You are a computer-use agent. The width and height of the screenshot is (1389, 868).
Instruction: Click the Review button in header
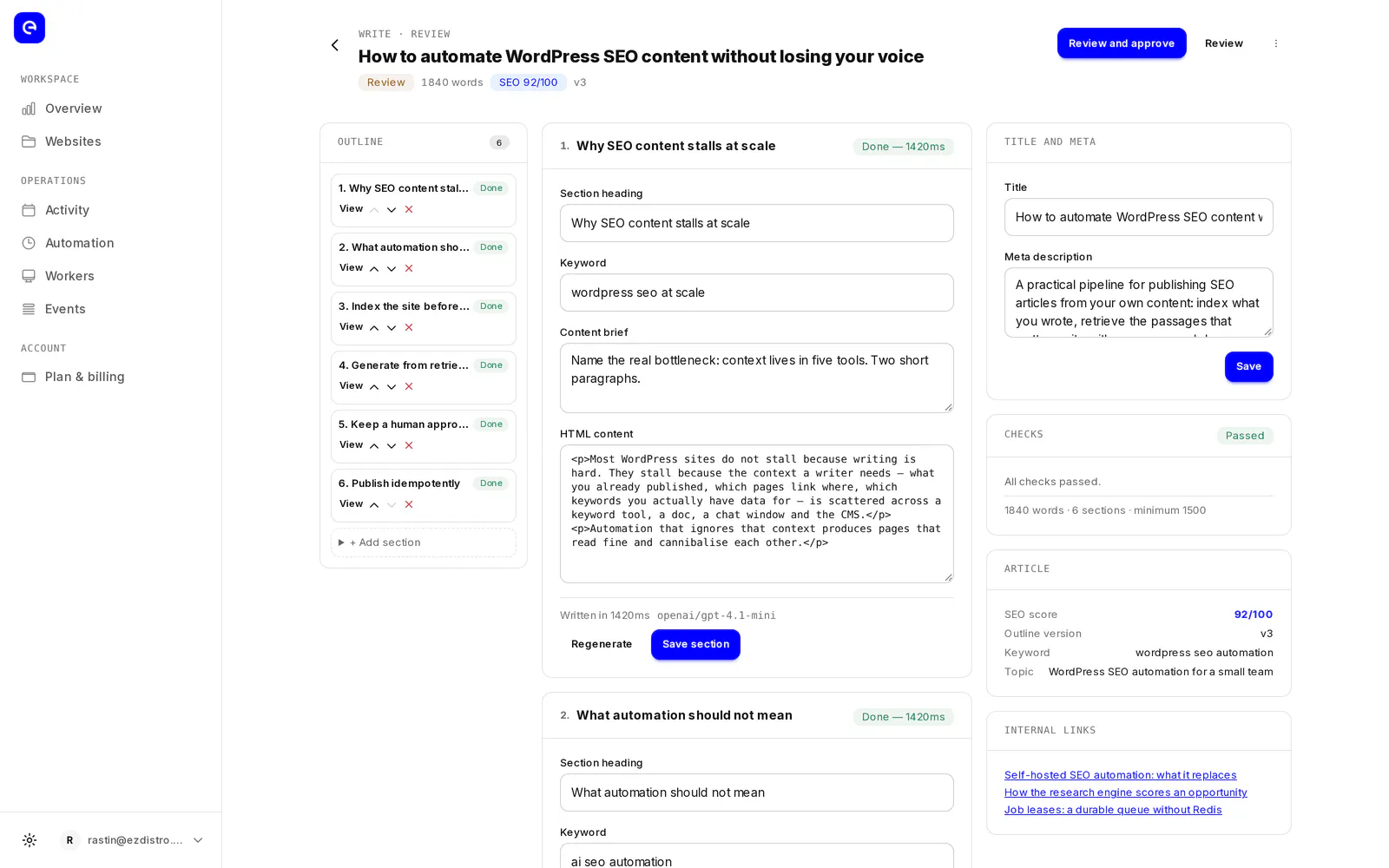1224,43
